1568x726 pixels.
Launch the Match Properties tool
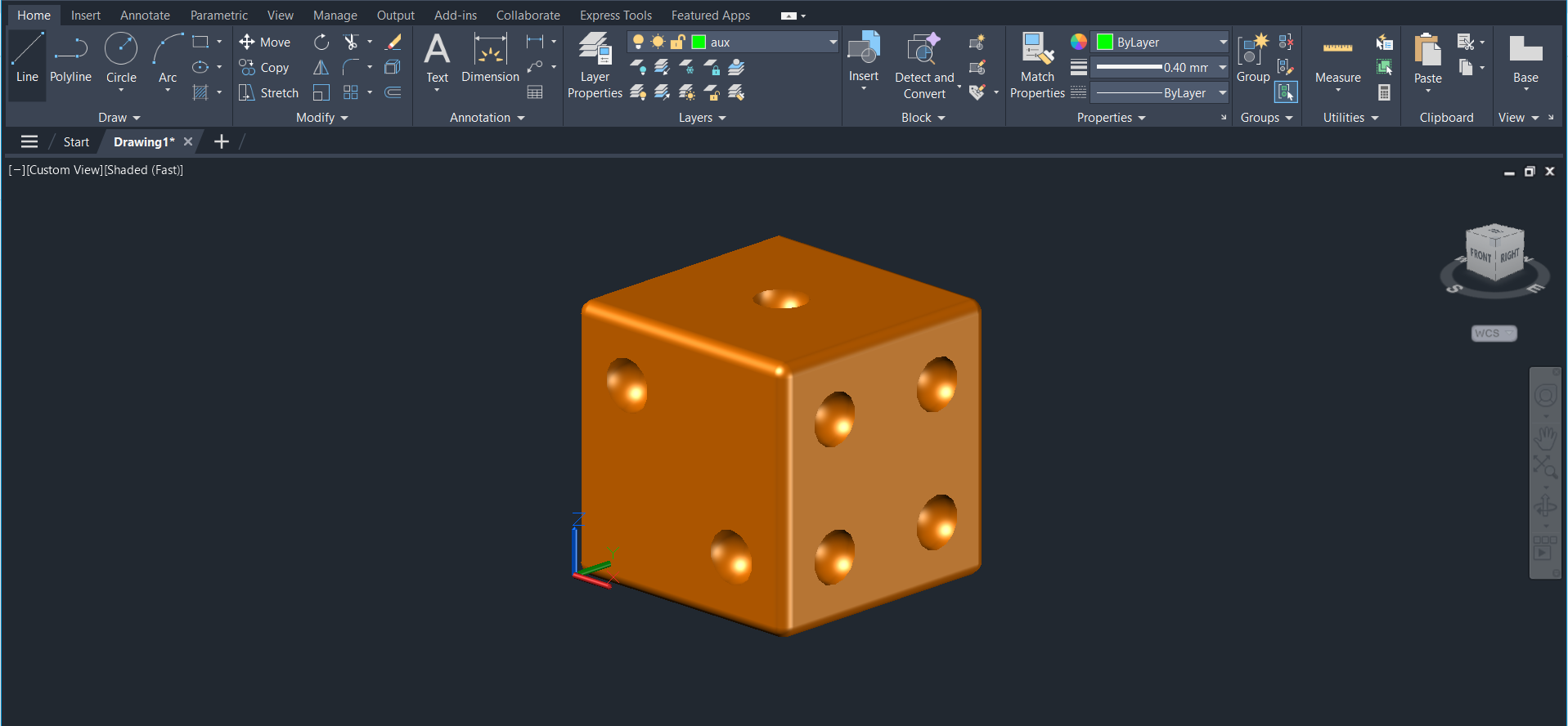(1037, 65)
